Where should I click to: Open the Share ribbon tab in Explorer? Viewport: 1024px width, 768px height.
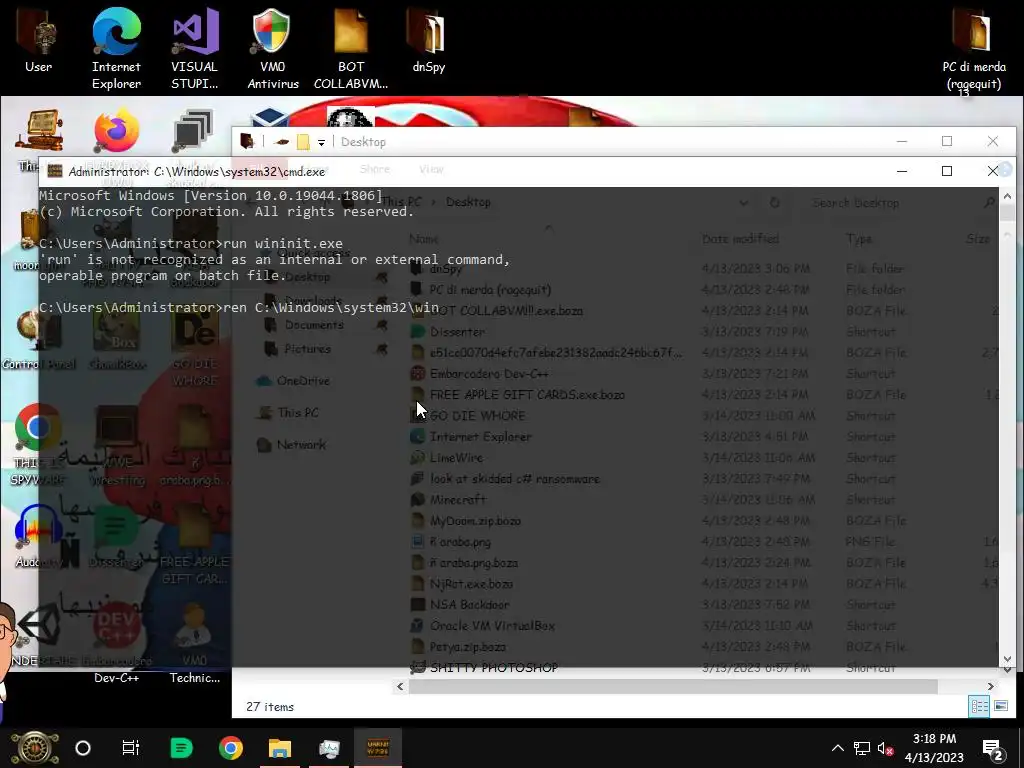[375, 169]
